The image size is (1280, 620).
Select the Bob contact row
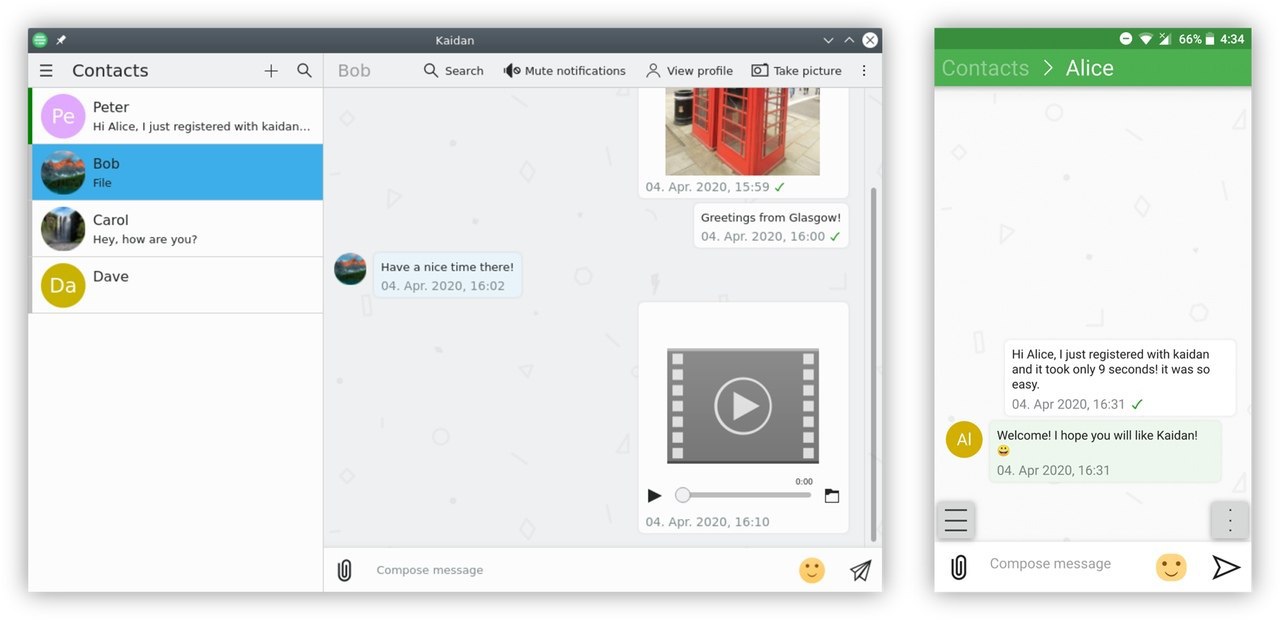(x=176, y=172)
